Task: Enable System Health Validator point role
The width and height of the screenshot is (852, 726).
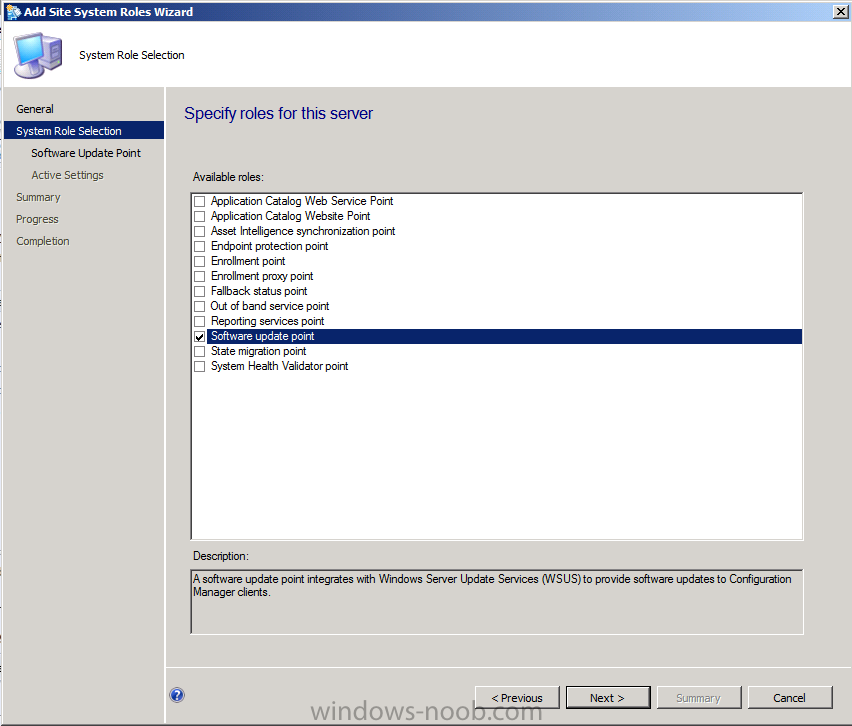Action: point(199,366)
